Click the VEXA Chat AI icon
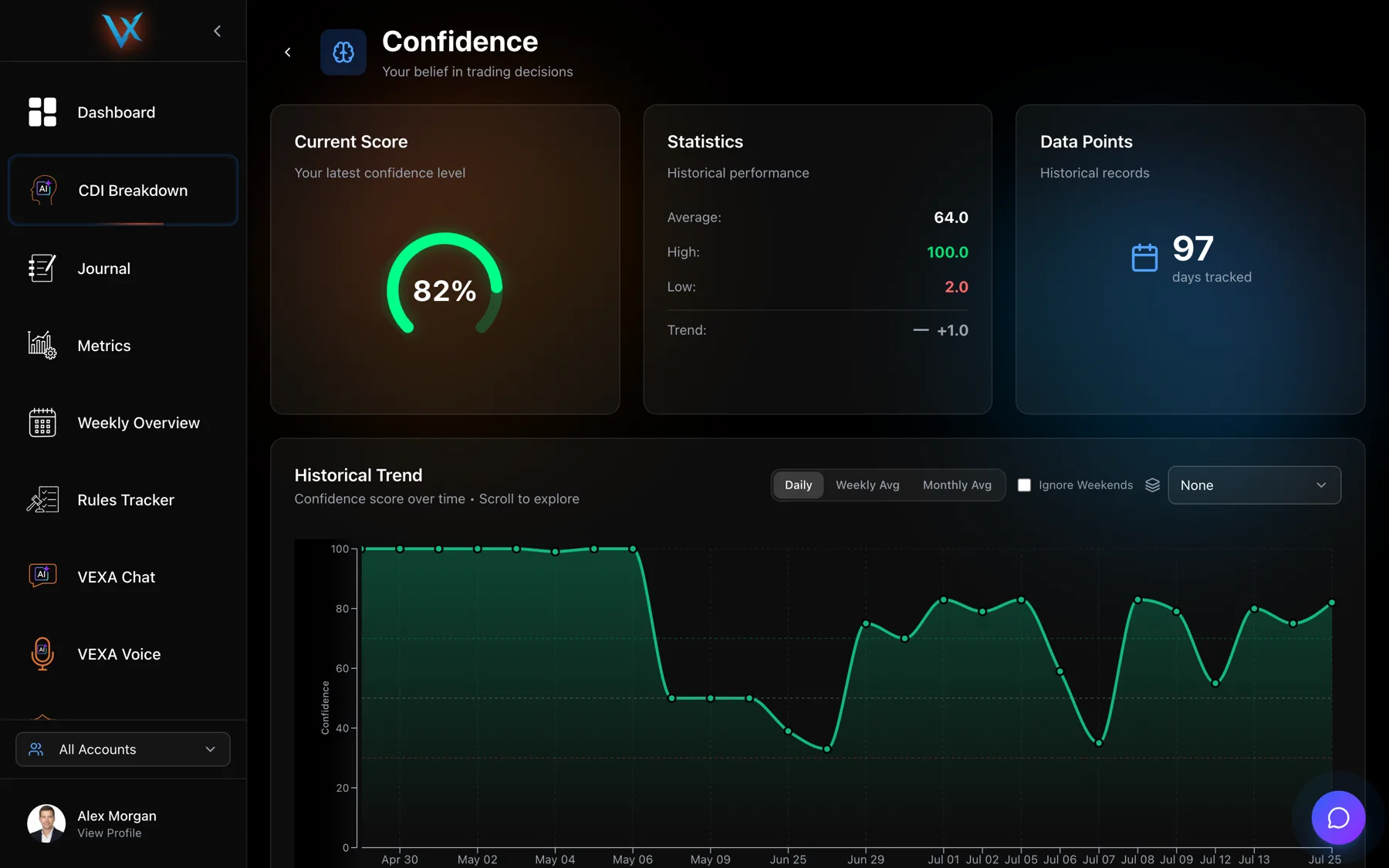This screenshot has height=868, width=1389. [x=42, y=576]
